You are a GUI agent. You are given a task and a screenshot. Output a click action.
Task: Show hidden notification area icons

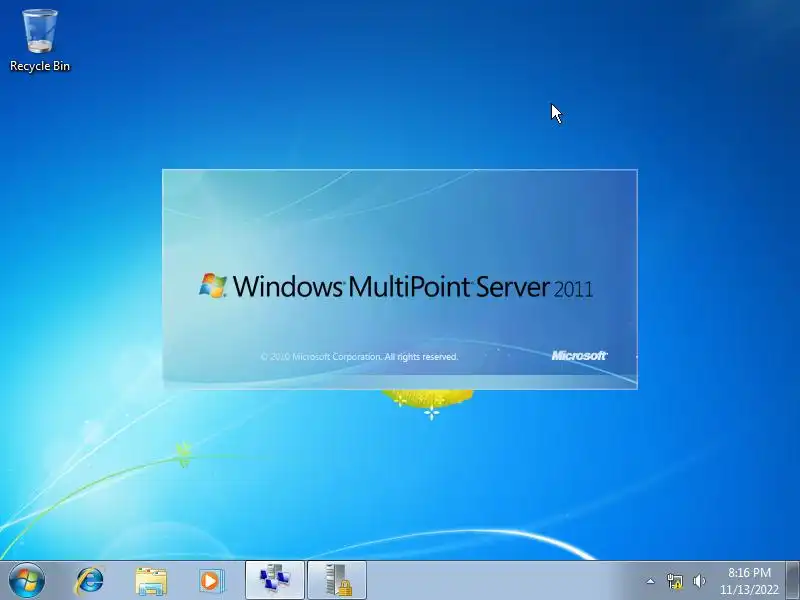click(x=651, y=581)
